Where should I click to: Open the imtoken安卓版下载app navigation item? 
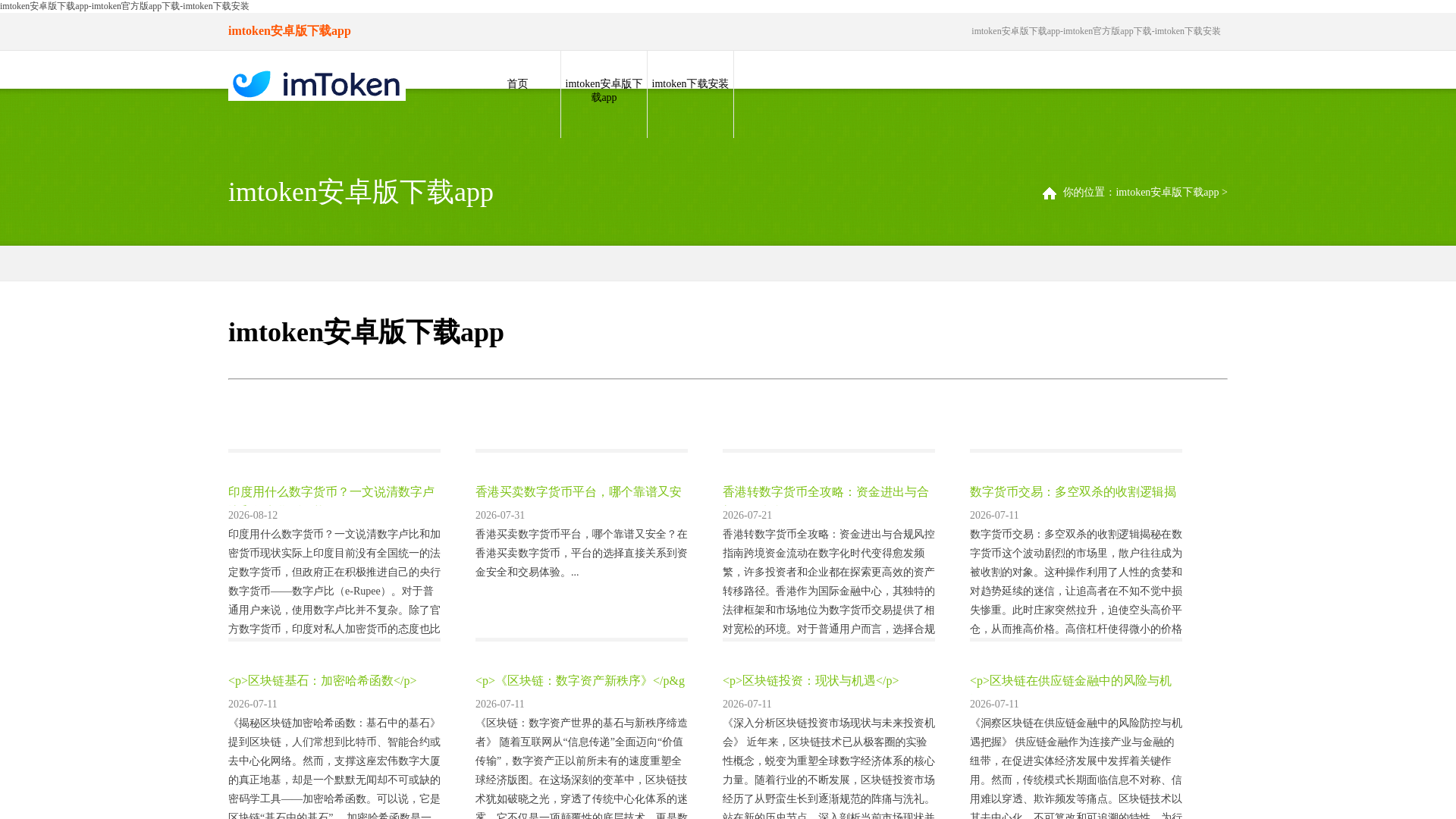(604, 91)
